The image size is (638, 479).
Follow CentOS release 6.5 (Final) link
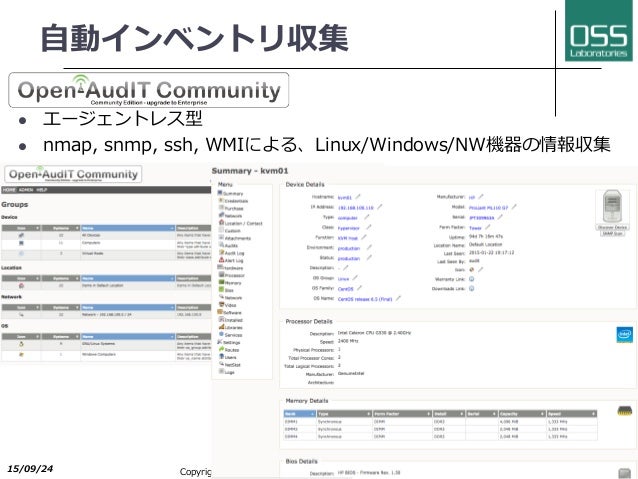coord(365,299)
